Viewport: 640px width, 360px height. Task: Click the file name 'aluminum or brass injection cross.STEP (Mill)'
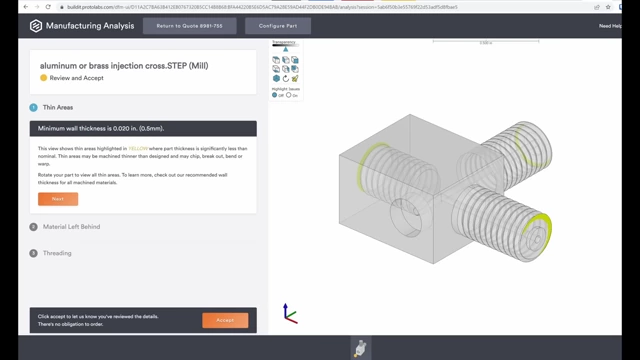(x=124, y=66)
